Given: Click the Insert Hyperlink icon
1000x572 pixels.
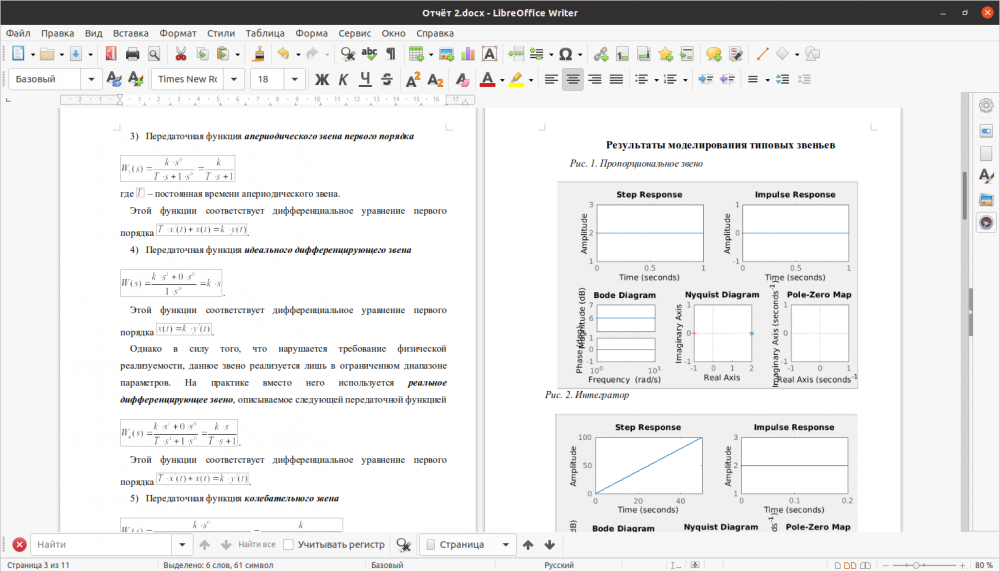Looking at the screenshot, I should (602, 54).
